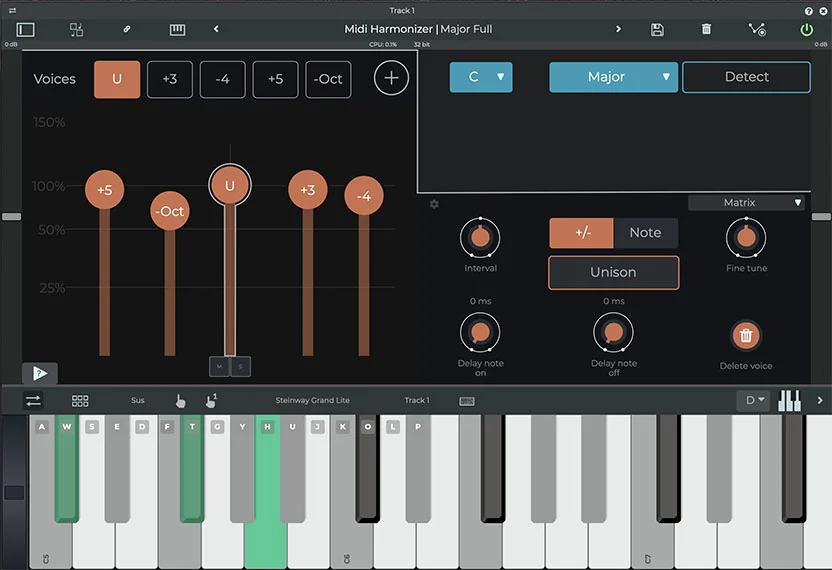Click the +5 voice slider handle

[x=105, y=189]
